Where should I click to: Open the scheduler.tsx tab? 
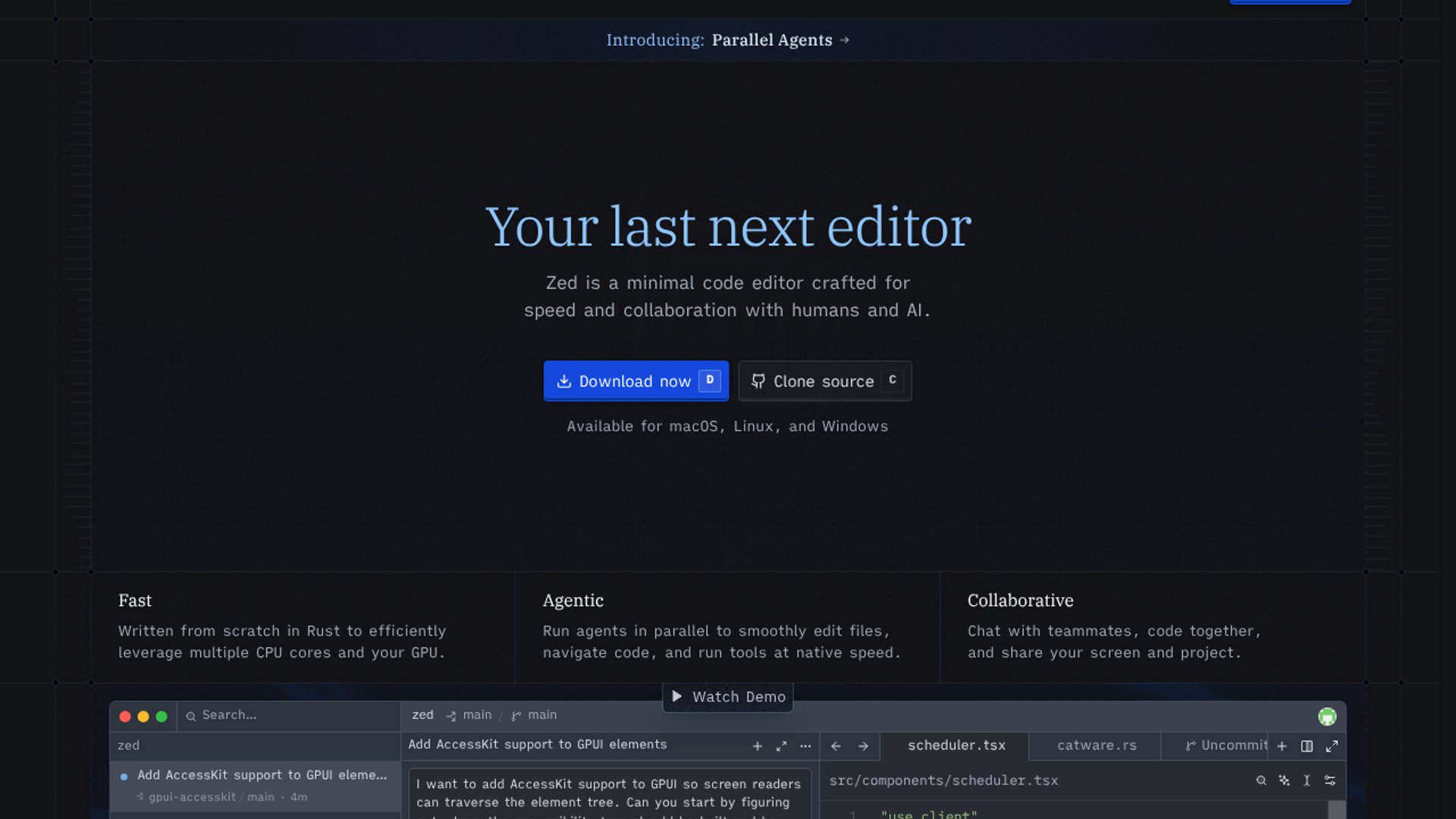pyautogui.click(x=955, y=745)
